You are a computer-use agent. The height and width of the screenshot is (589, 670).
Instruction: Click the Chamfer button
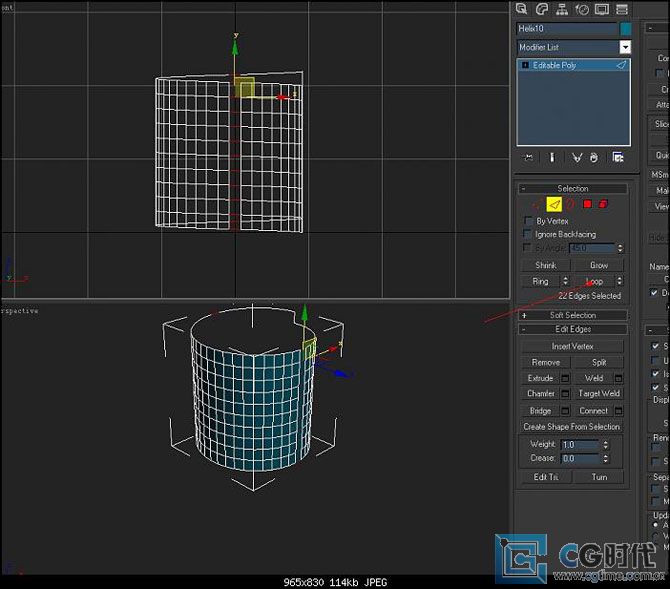541,393
